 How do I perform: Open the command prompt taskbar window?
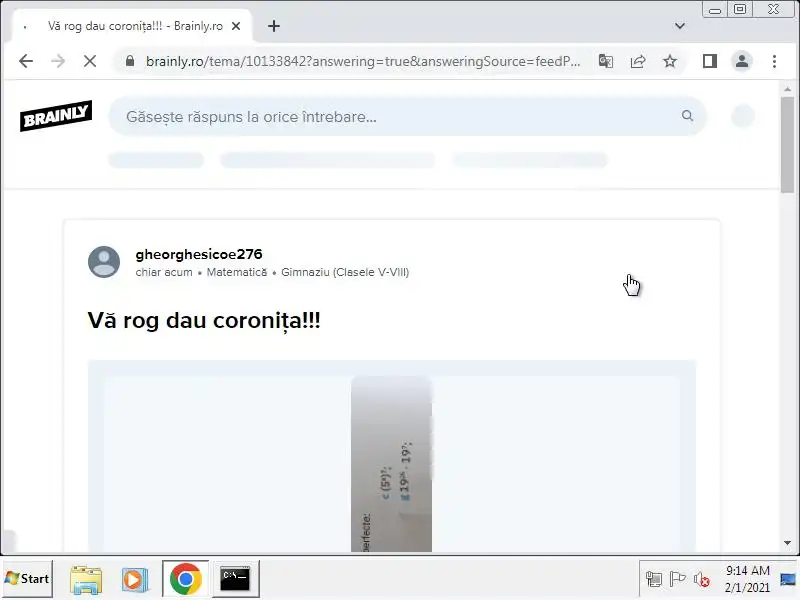coord(235,579)
